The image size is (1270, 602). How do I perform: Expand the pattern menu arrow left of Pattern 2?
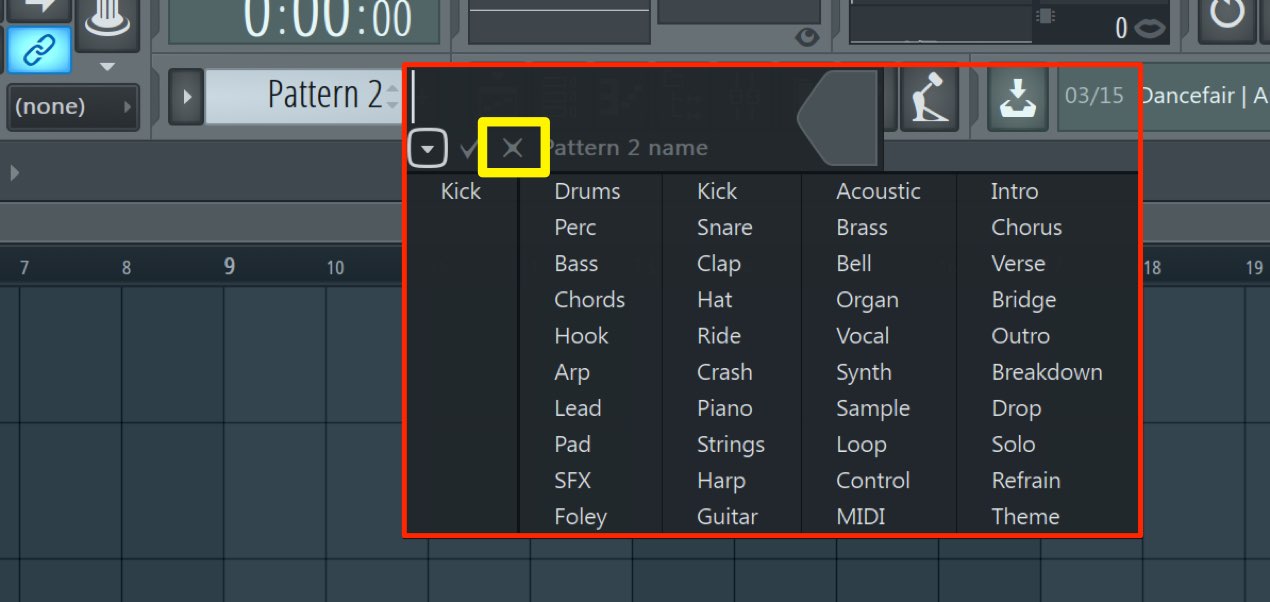pos(186,97)
